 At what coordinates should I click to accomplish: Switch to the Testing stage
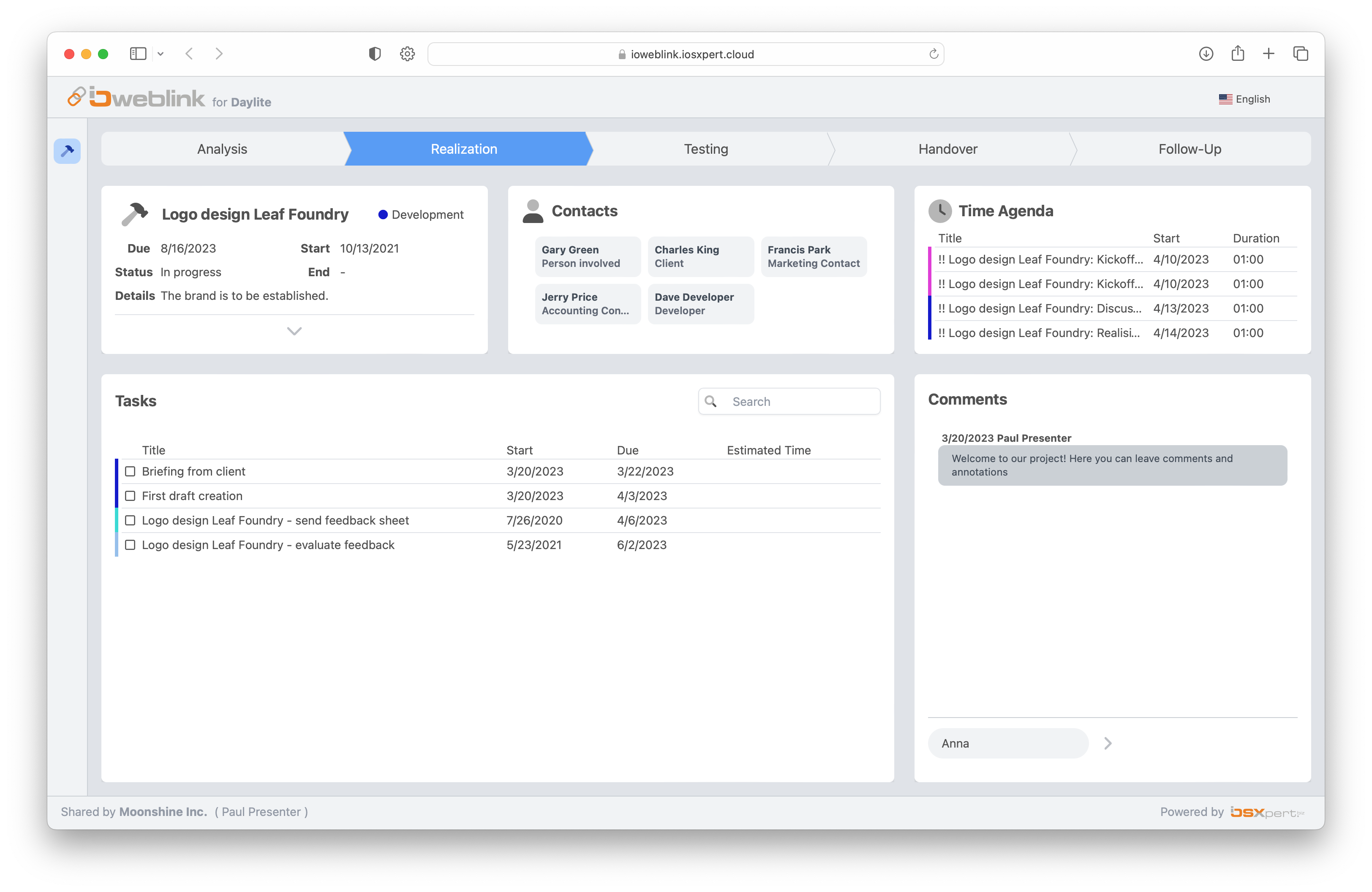706,149
